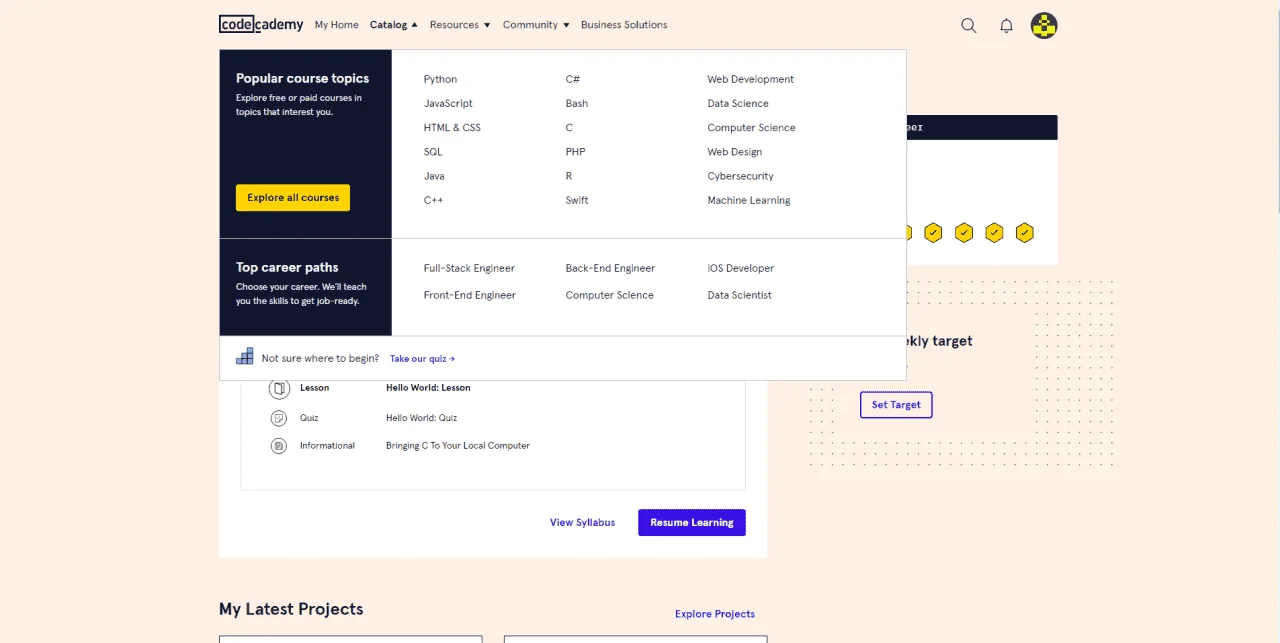Image resolution: width=1280 pixels, height=643 pixels.
Task: Open Full-Stack Engineer career path
Action: click(469, 268)
